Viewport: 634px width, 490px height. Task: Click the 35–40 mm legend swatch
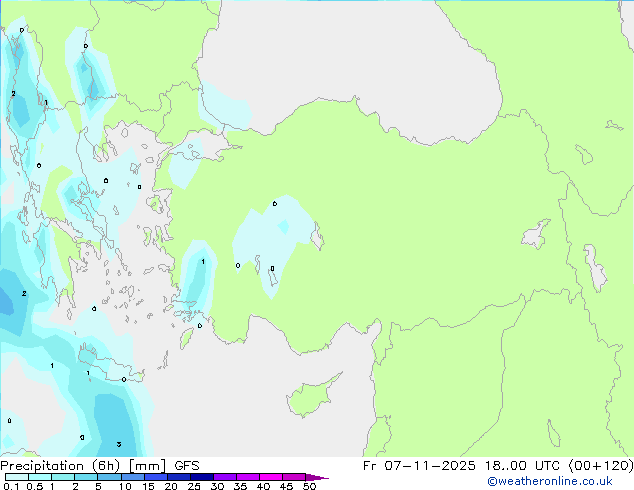pyautogui.click(x=248, y=477)
